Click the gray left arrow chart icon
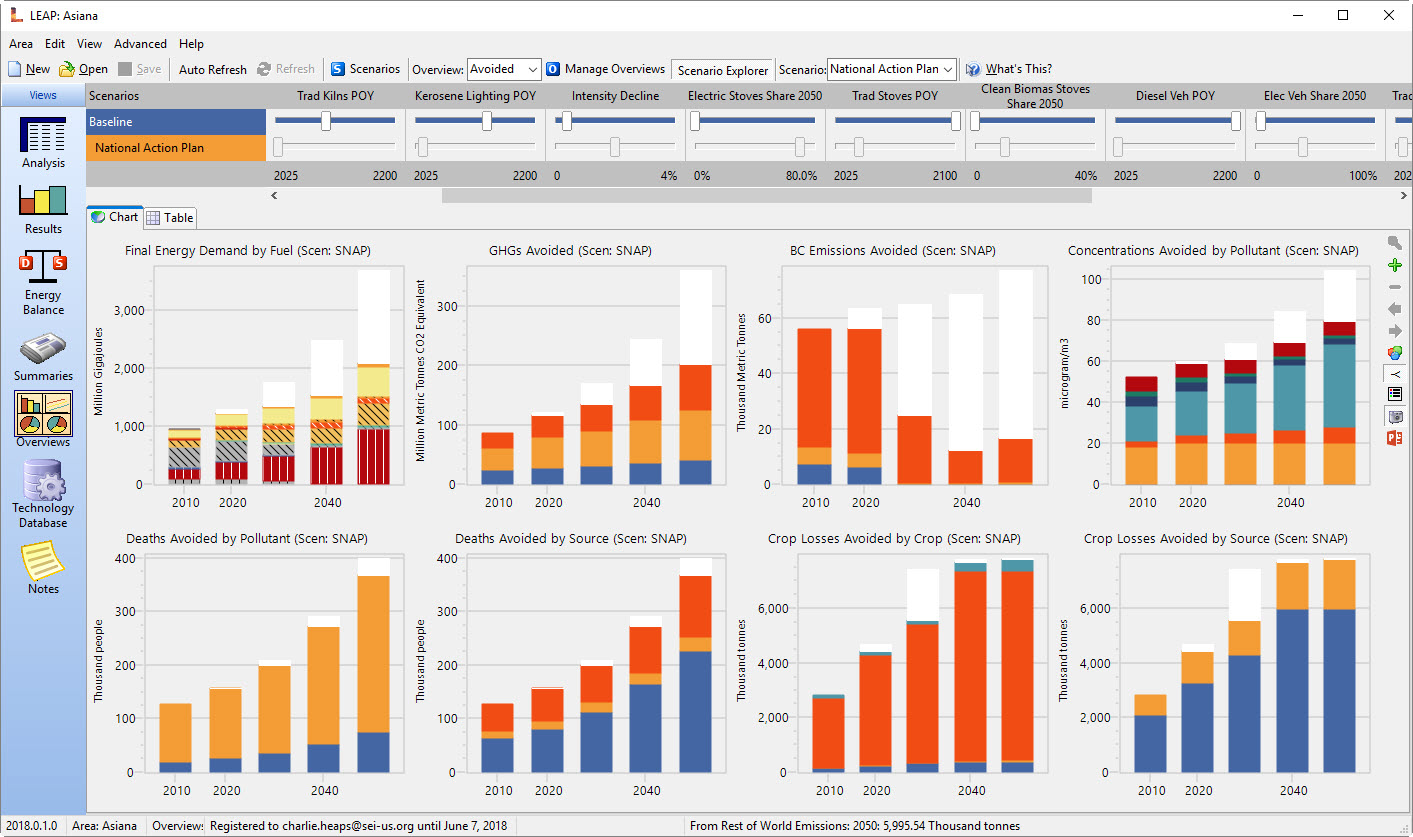The height and width of the screenshot is (837, 1413). [x=1395, y=309]
